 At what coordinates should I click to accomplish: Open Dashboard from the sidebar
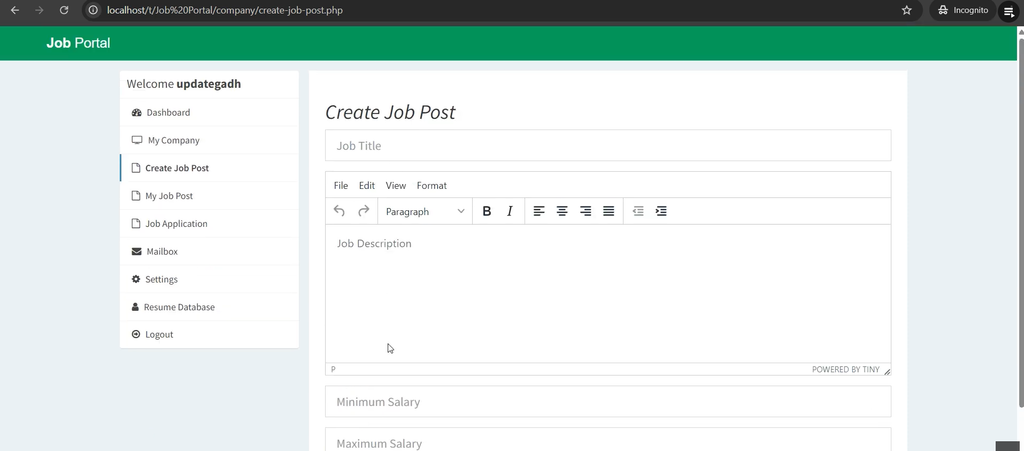[x=210, y=112]
